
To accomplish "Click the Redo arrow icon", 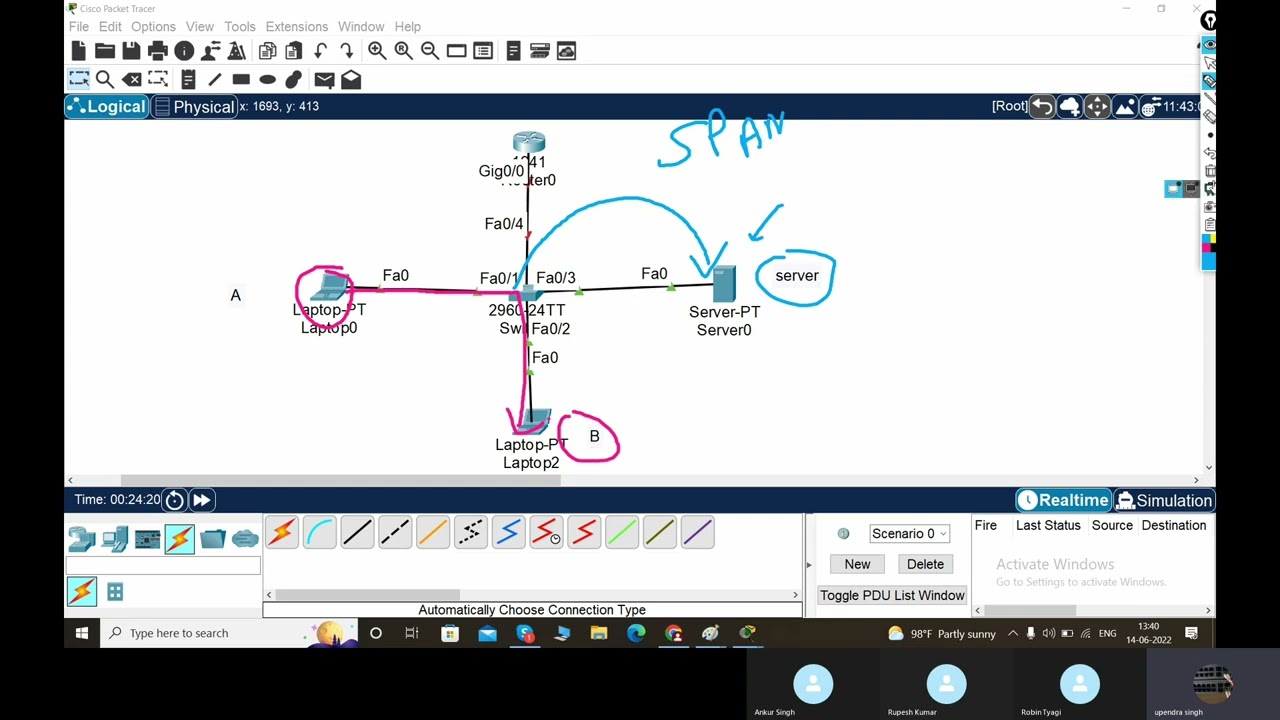I will [x=346, y=51].
